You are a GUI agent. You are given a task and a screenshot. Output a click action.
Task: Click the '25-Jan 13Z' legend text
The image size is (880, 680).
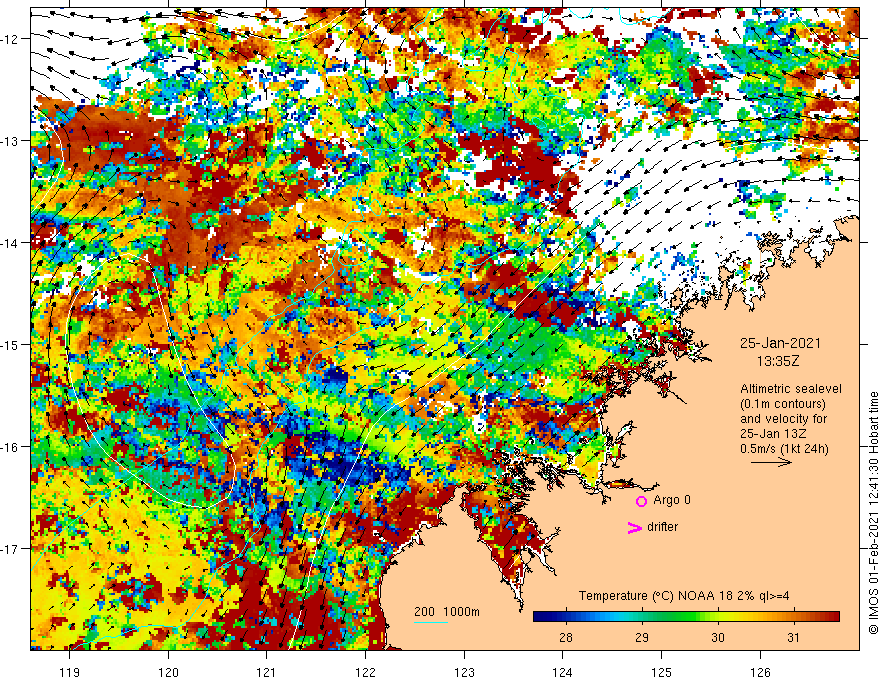774,434
